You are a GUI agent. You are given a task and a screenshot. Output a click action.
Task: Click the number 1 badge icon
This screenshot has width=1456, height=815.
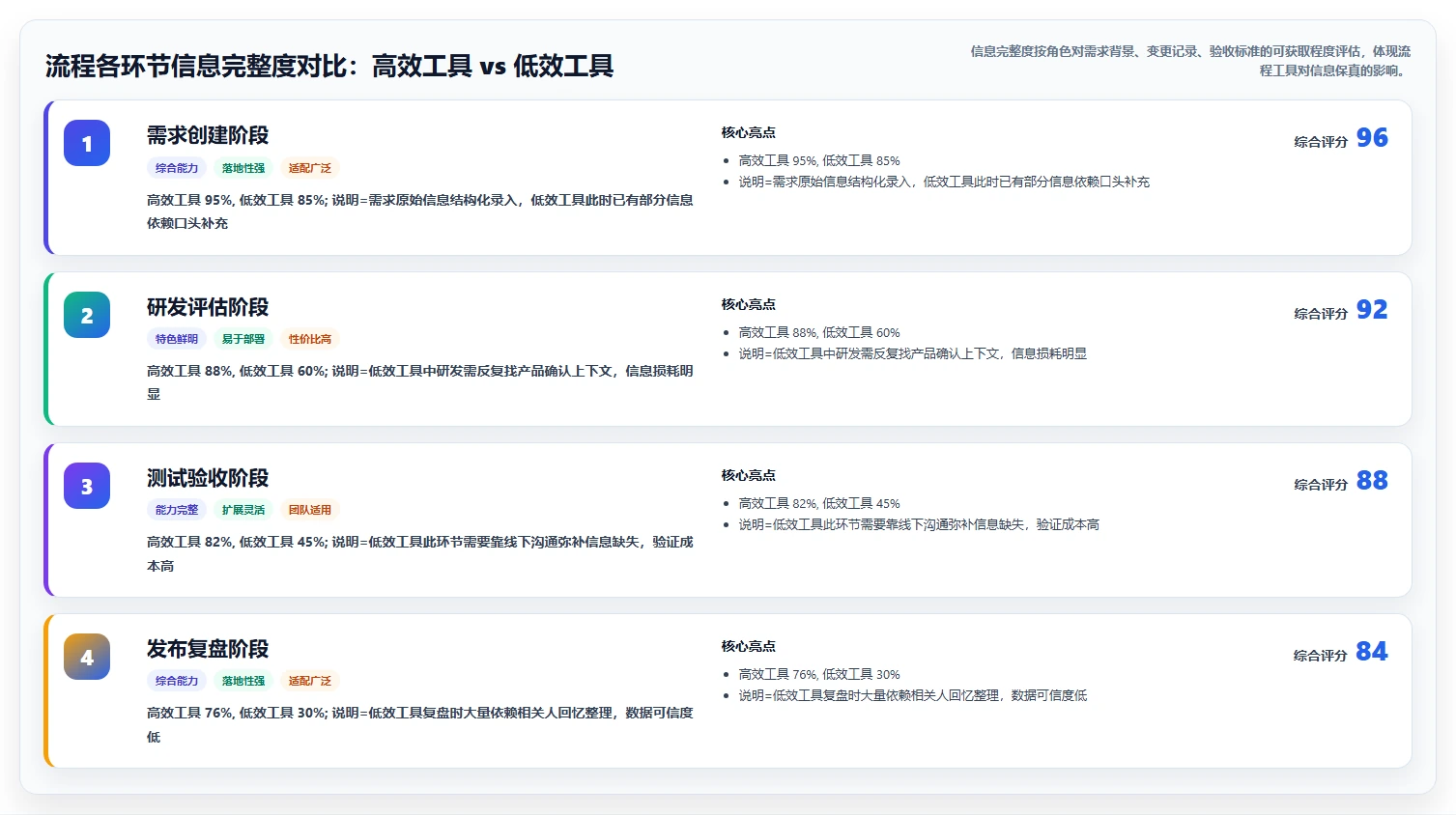[87, 144]
